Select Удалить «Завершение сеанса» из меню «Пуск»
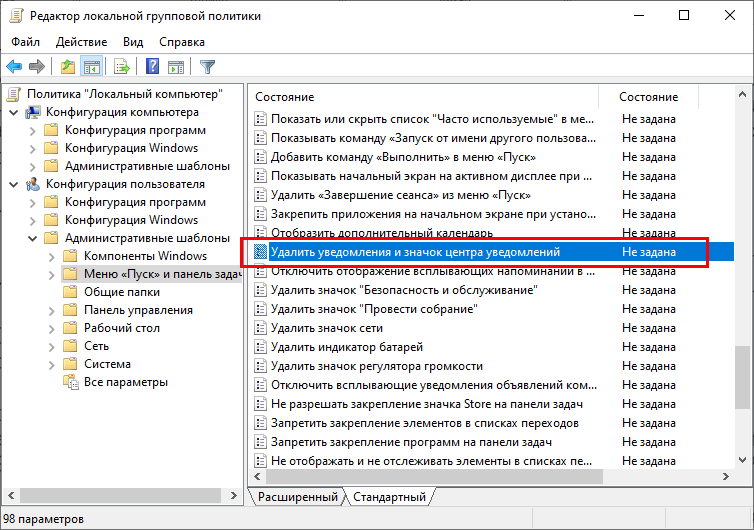This screenshot has width=754, height=530. tap(401, 195)
